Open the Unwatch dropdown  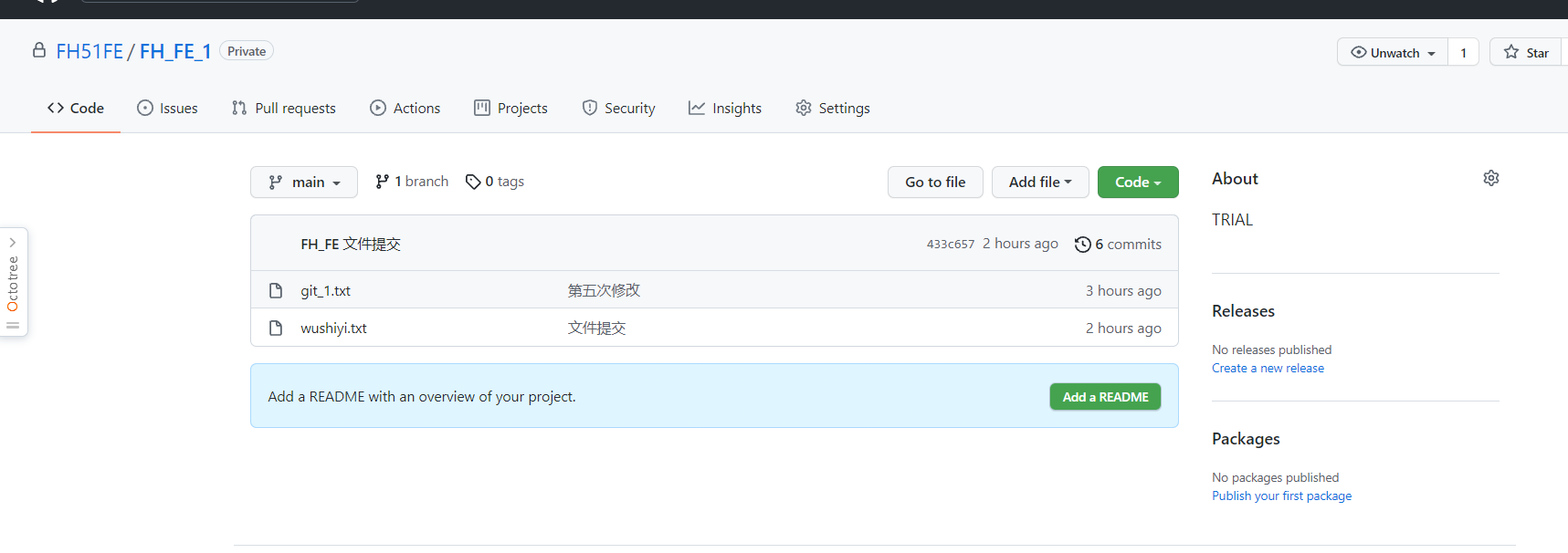pos(1393,52)
